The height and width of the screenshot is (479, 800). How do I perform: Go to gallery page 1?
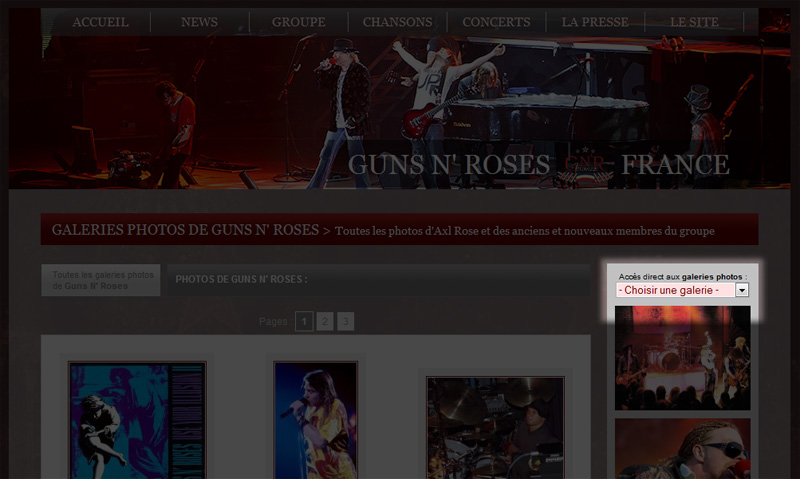click(304, 321)
